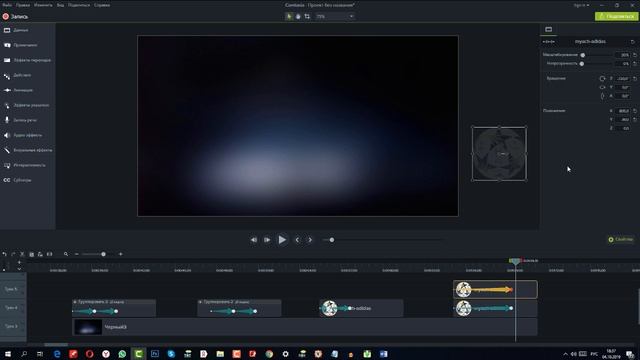Open the Windows Start menu
This screenshot has height=360, width=640.
pos(8,354)
